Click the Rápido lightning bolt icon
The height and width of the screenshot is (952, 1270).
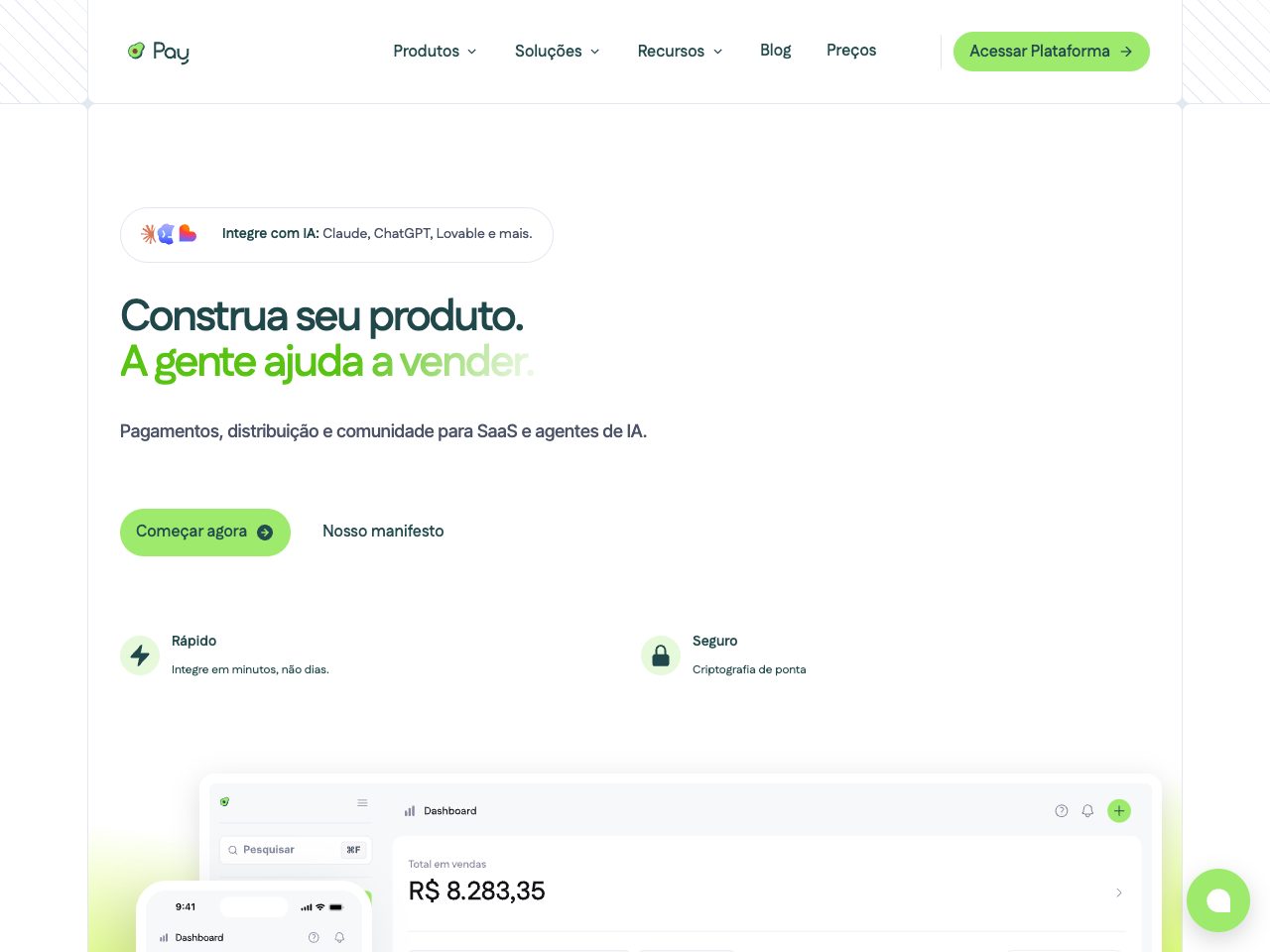[x=140, y=655]
